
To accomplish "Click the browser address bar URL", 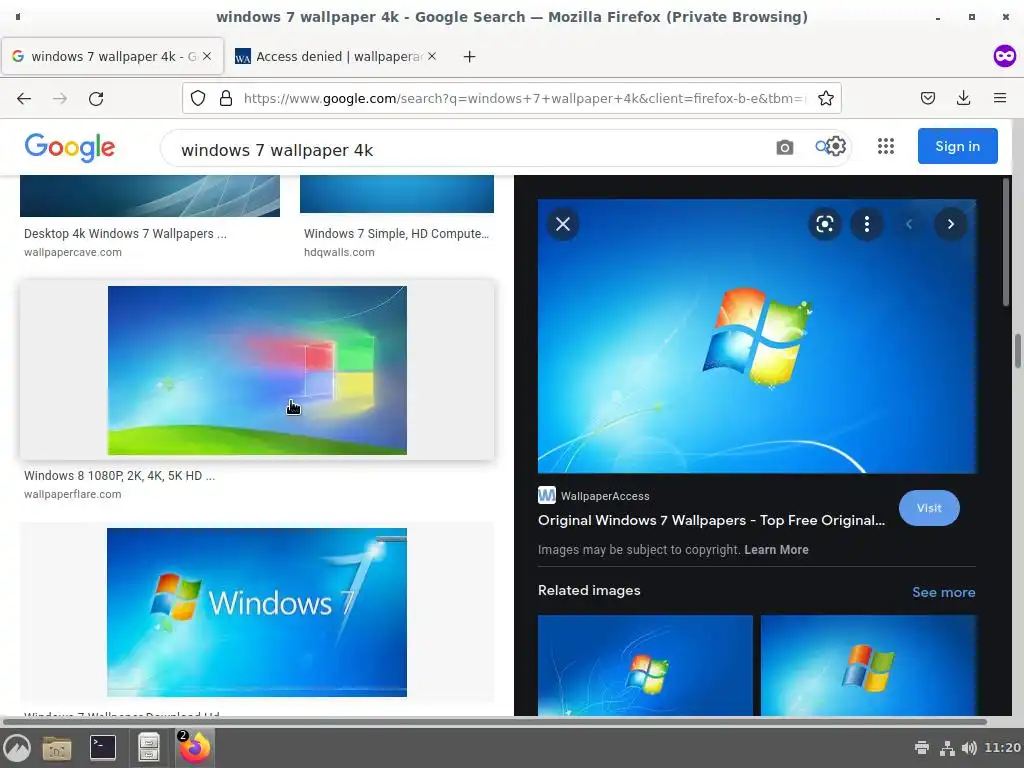I will click(524, 99).
